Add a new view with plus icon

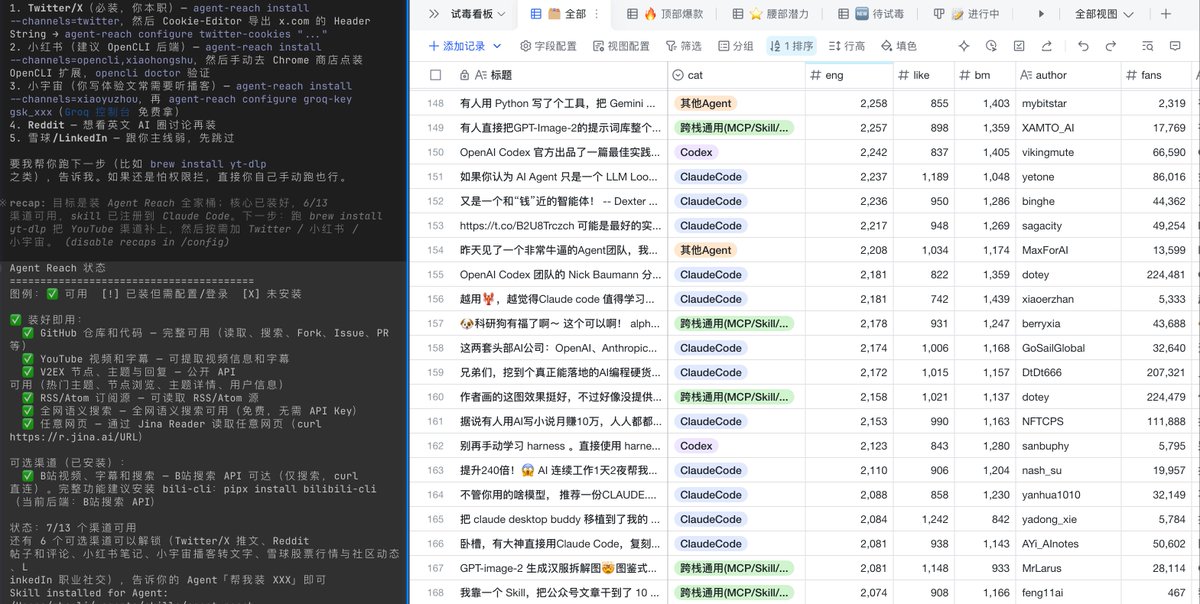point(1166,14)
